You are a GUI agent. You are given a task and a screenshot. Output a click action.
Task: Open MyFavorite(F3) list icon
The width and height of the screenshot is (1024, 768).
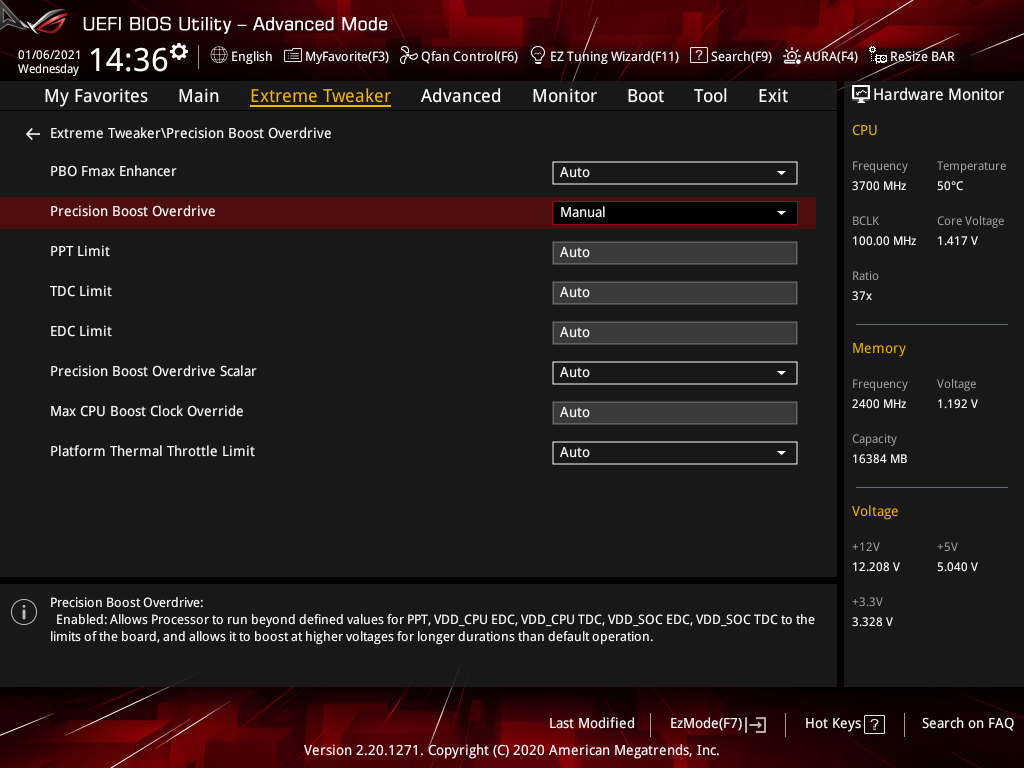click(293, 56)
